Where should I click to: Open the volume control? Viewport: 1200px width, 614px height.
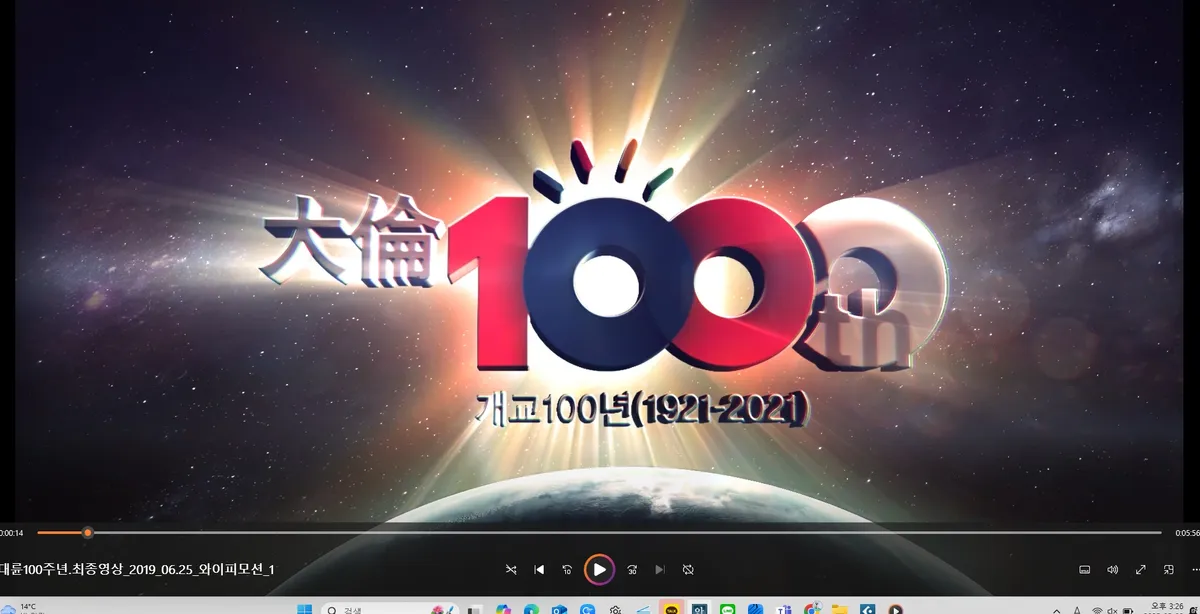(1113, 569)
